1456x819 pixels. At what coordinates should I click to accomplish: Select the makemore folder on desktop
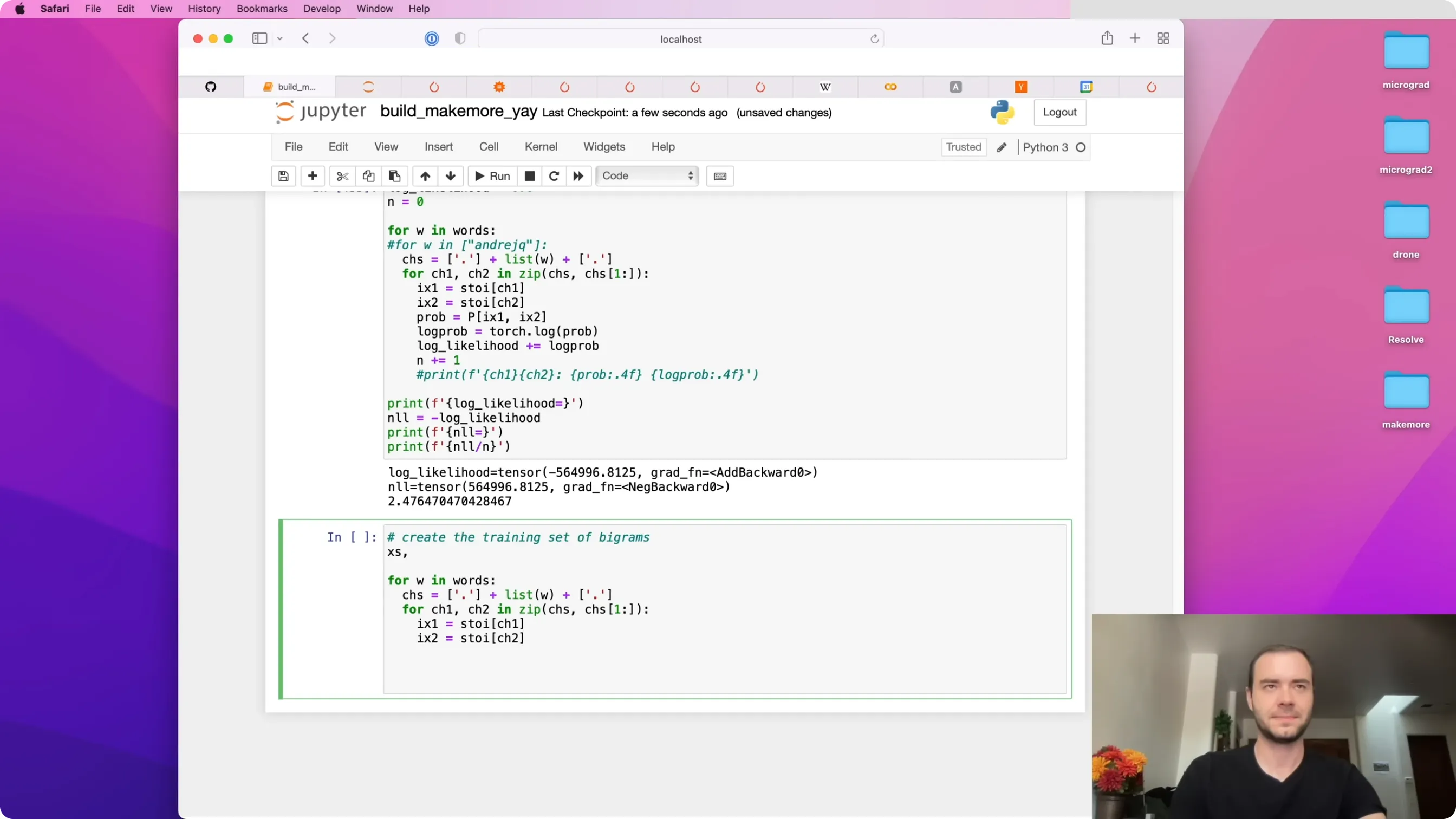1406,399
